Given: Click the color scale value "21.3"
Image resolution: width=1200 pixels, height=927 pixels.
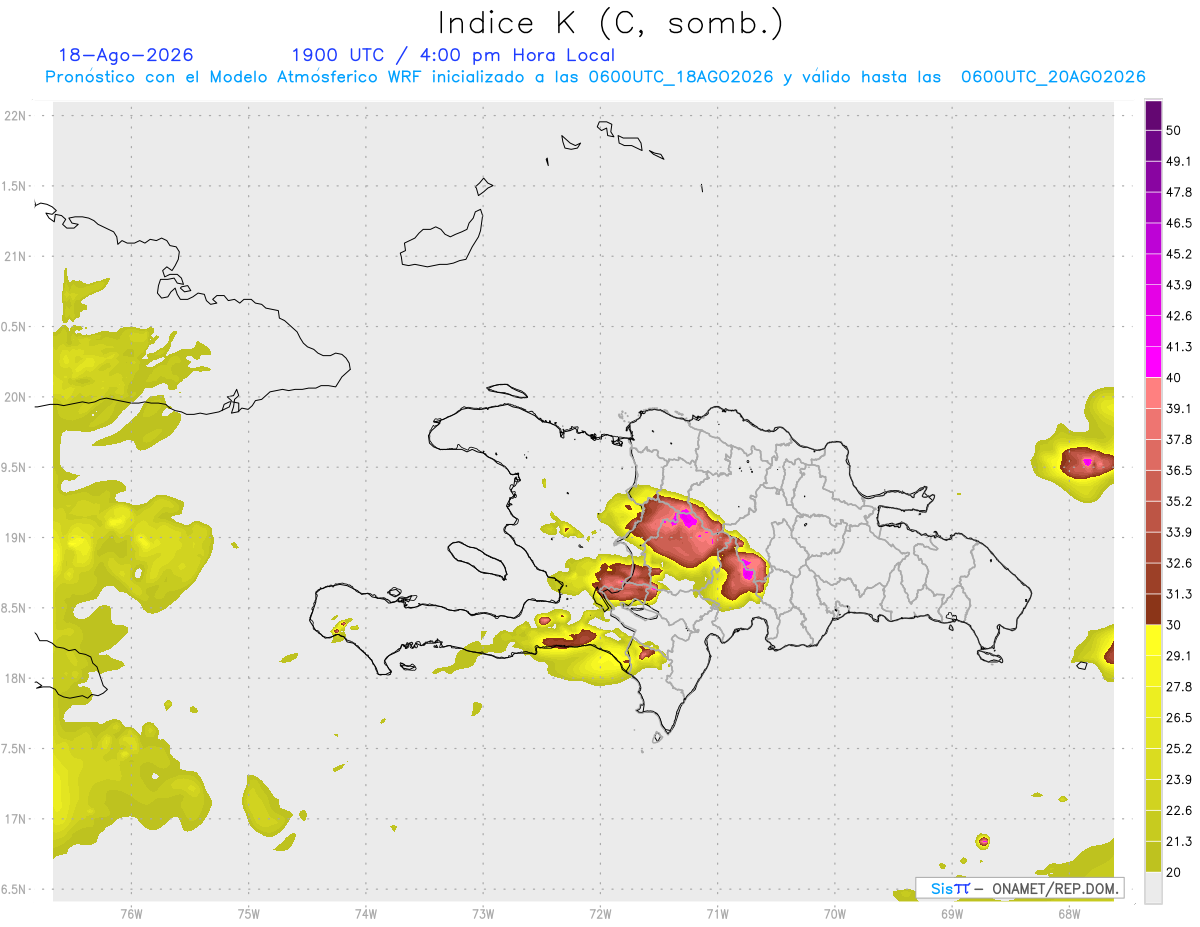Looking at the screenshot, I should 1179,842.
